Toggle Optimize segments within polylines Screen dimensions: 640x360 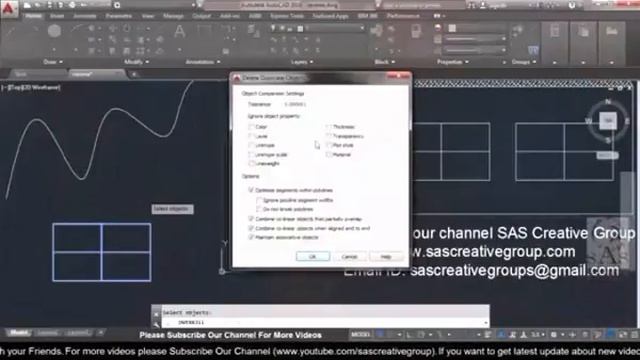[x=251, y=190]
